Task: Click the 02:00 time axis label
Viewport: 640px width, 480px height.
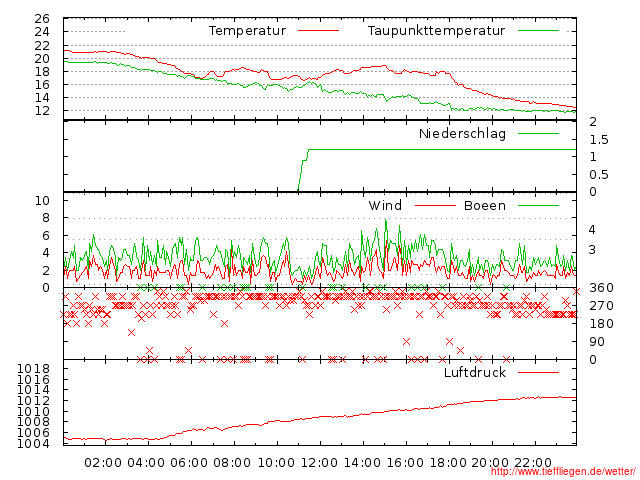Action: point(103,463)
